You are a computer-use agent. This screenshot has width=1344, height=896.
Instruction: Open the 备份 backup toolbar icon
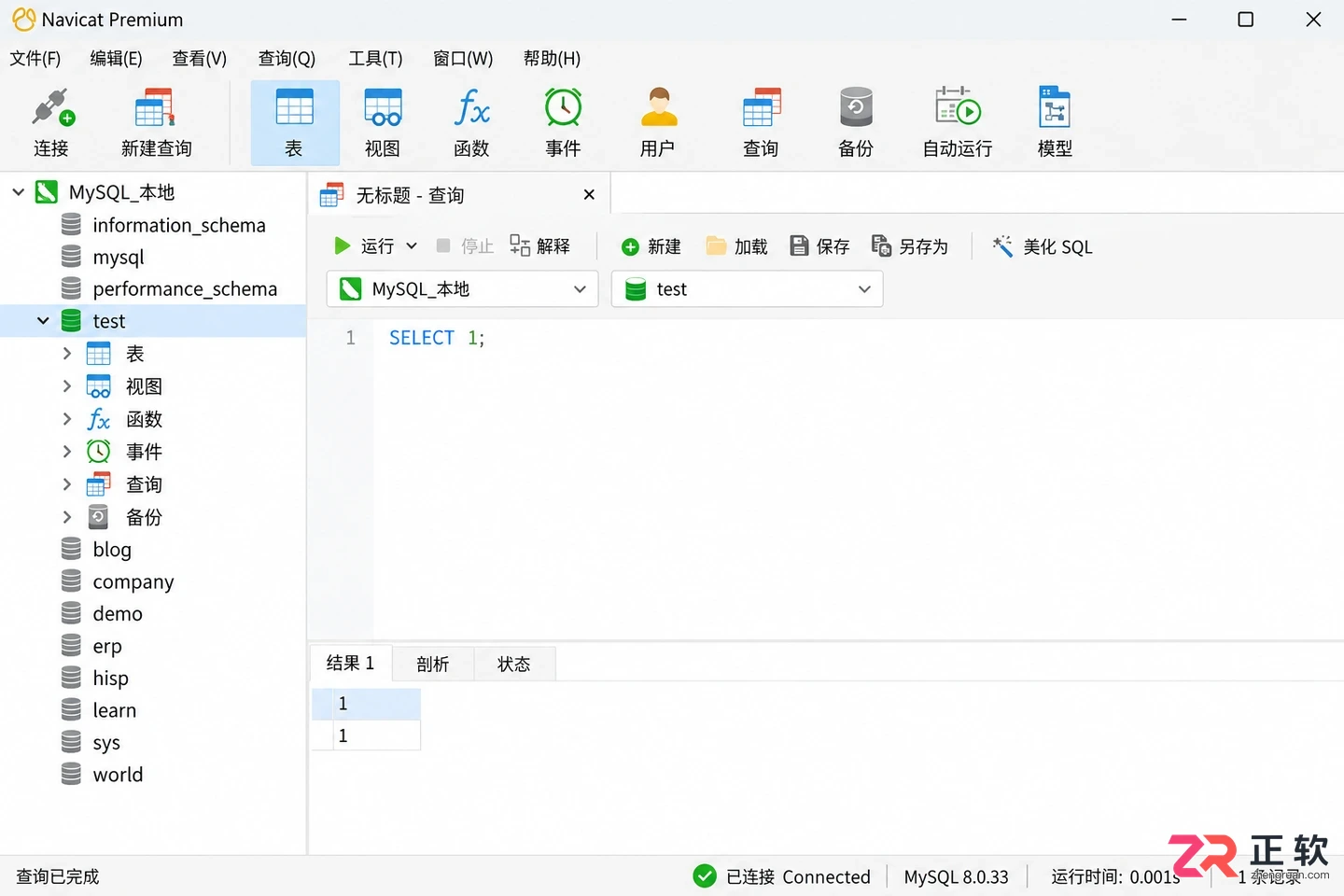point(856,122)
